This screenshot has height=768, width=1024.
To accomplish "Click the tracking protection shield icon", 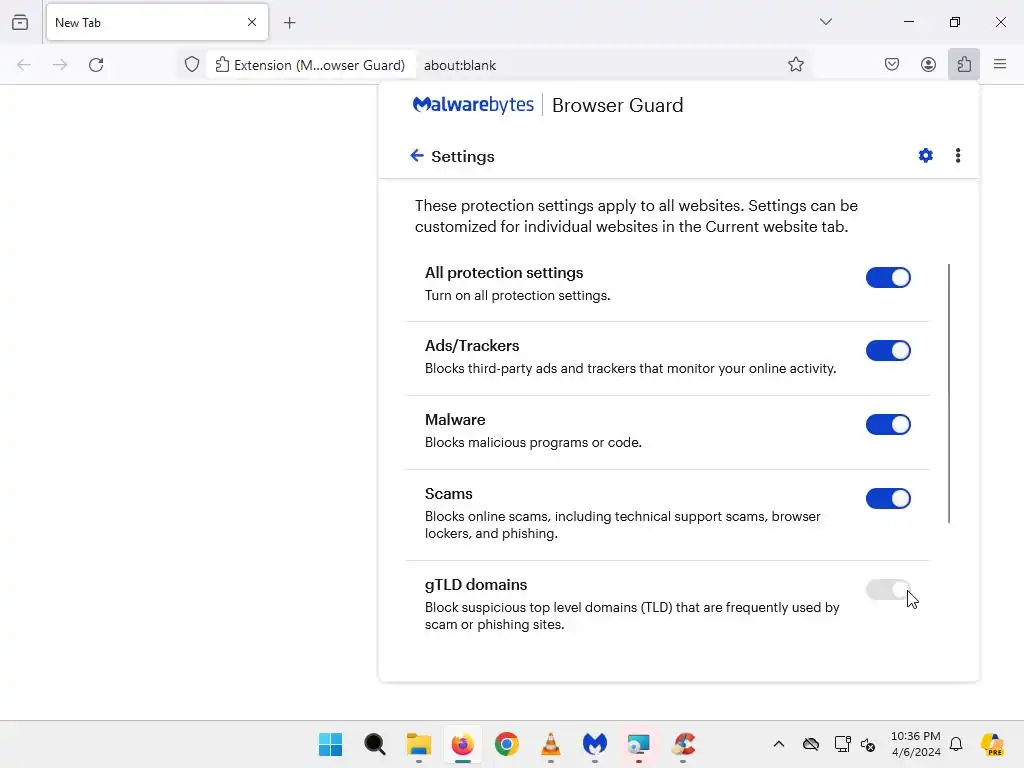I will (191, 65).
